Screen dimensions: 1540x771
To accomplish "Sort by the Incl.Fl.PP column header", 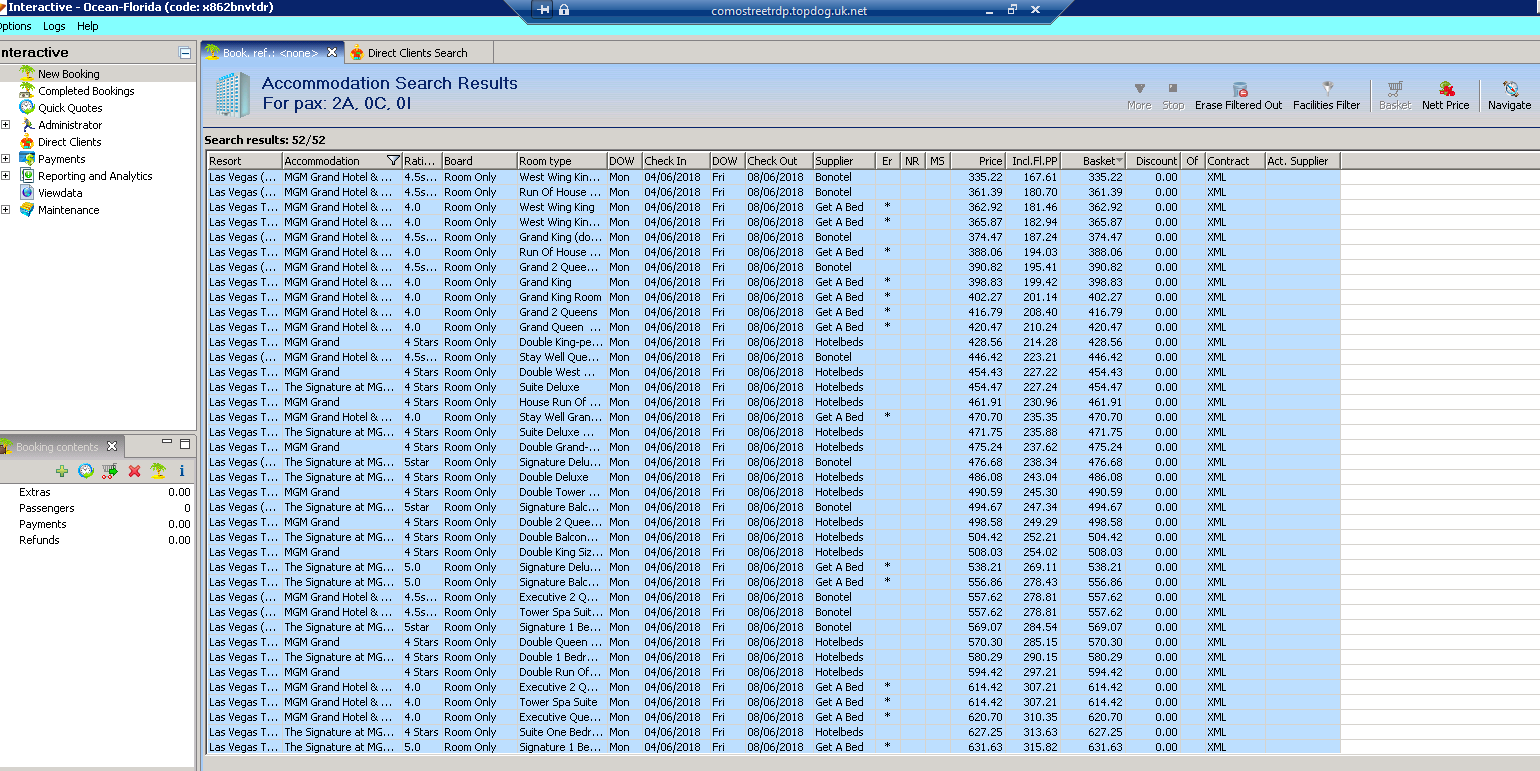I will pos(1034,161).
